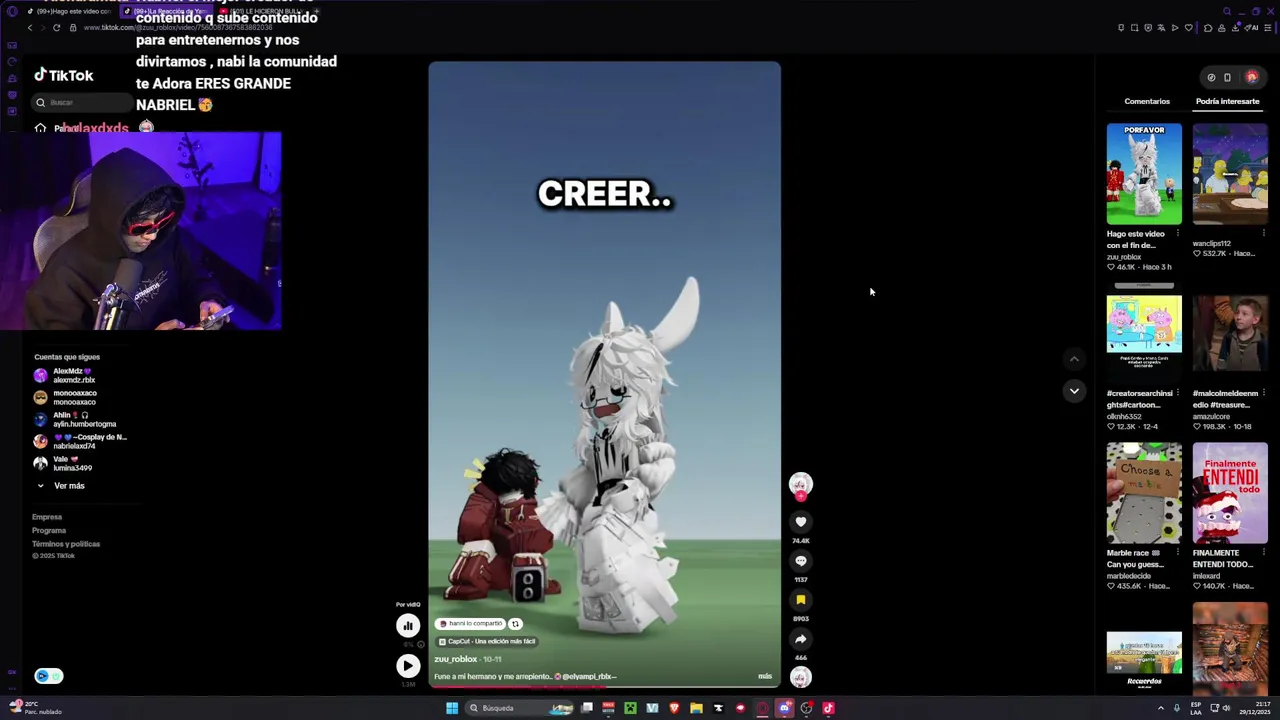The image size is (1280, 720).
Task: Open File Explorer from the taskbar
Action: pos(696,708)
